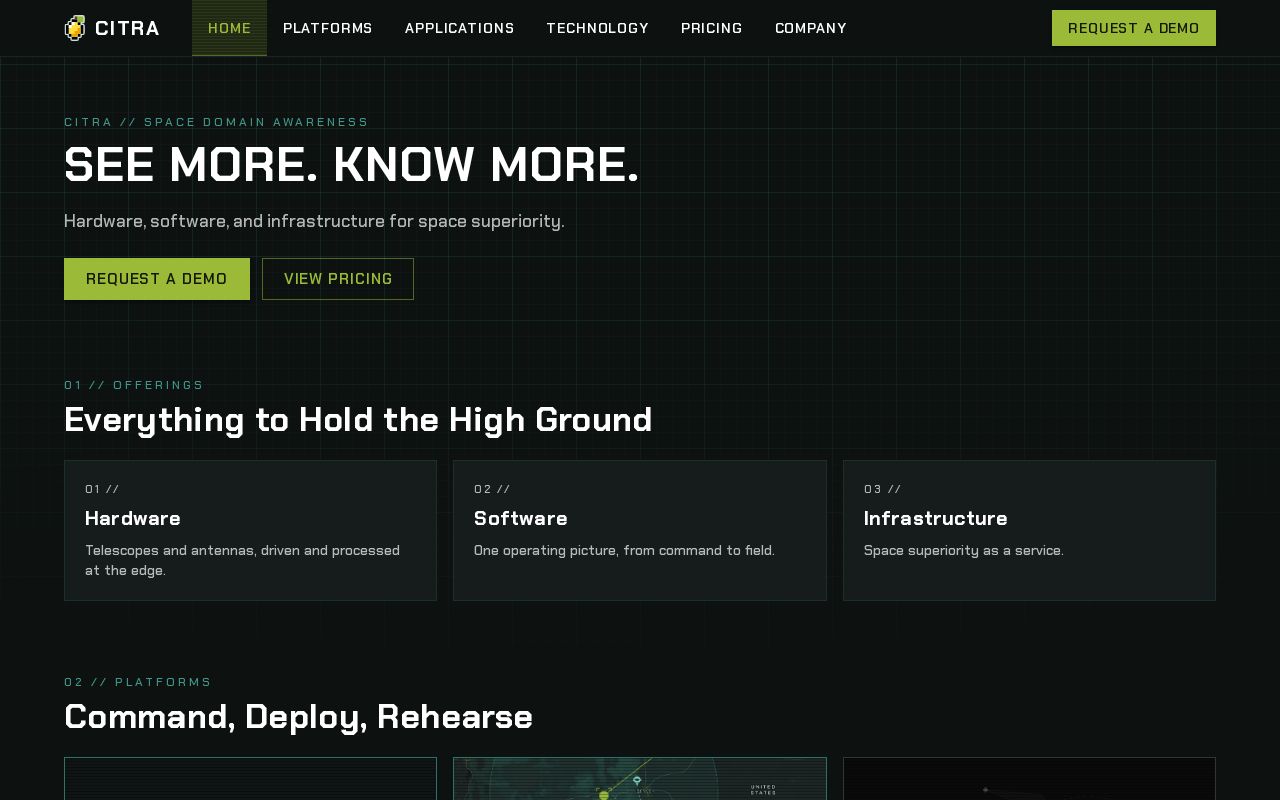The height and width of the screenshot is (800, 1280).
Task: Click the 'One operating picture' description
Action: point(624,550)
